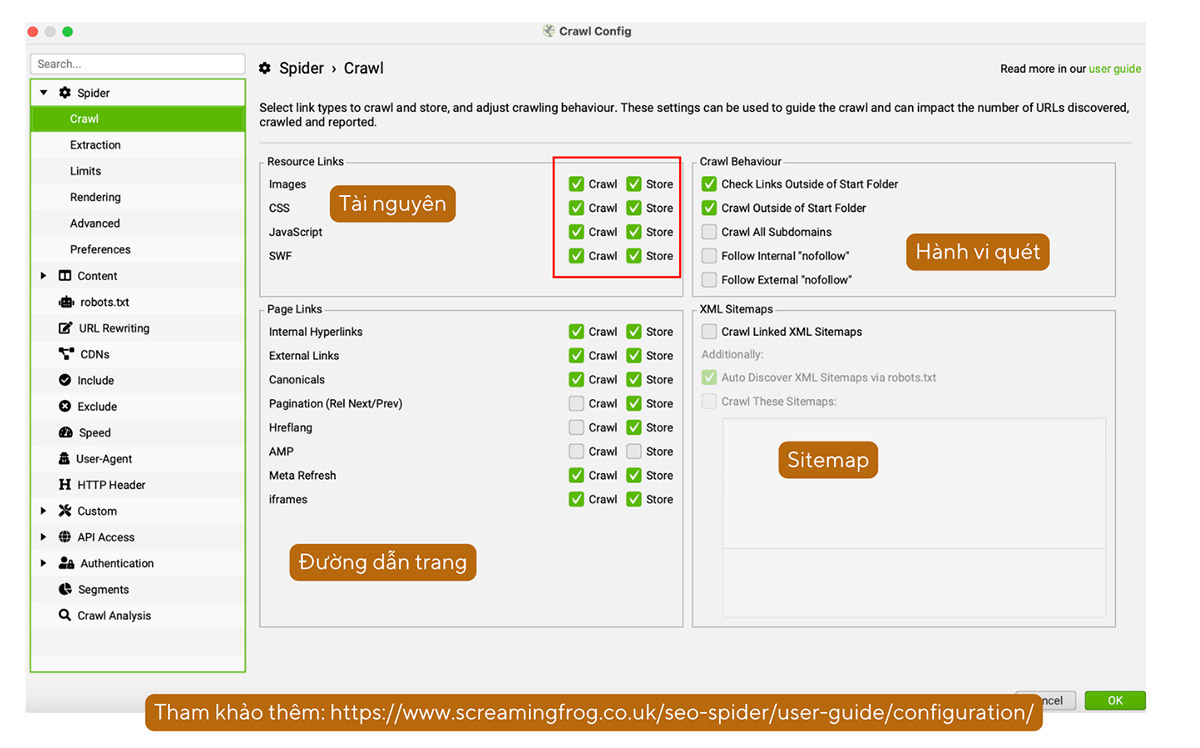Open the Preferences settings
Viewport: 1200px width, 748px height.
click(x=138, y=249)
